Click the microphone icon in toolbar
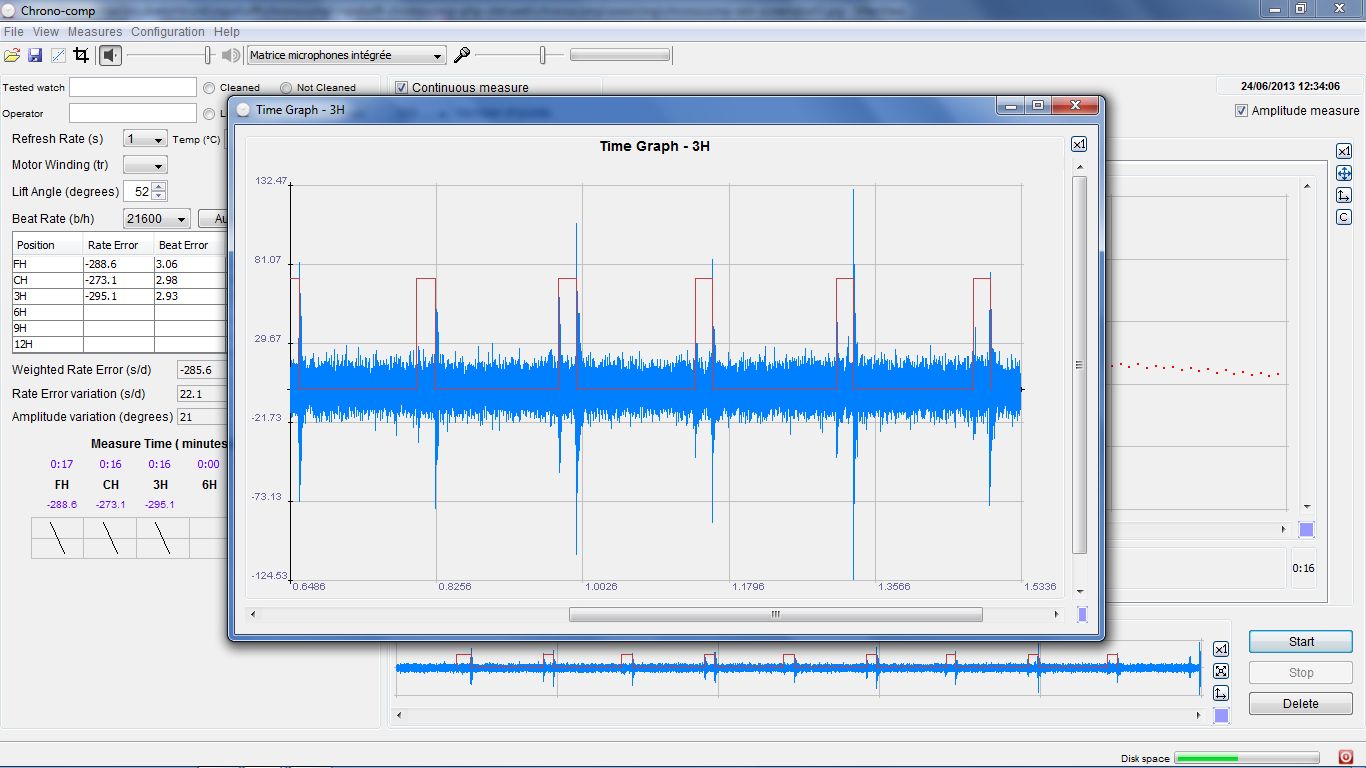1366x768 pixels. 461,56
